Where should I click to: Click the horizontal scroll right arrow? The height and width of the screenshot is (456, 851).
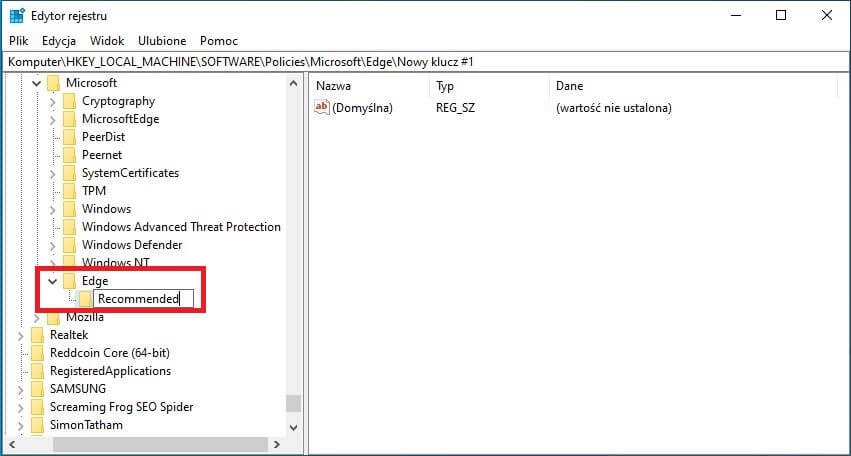coord(277,445)
